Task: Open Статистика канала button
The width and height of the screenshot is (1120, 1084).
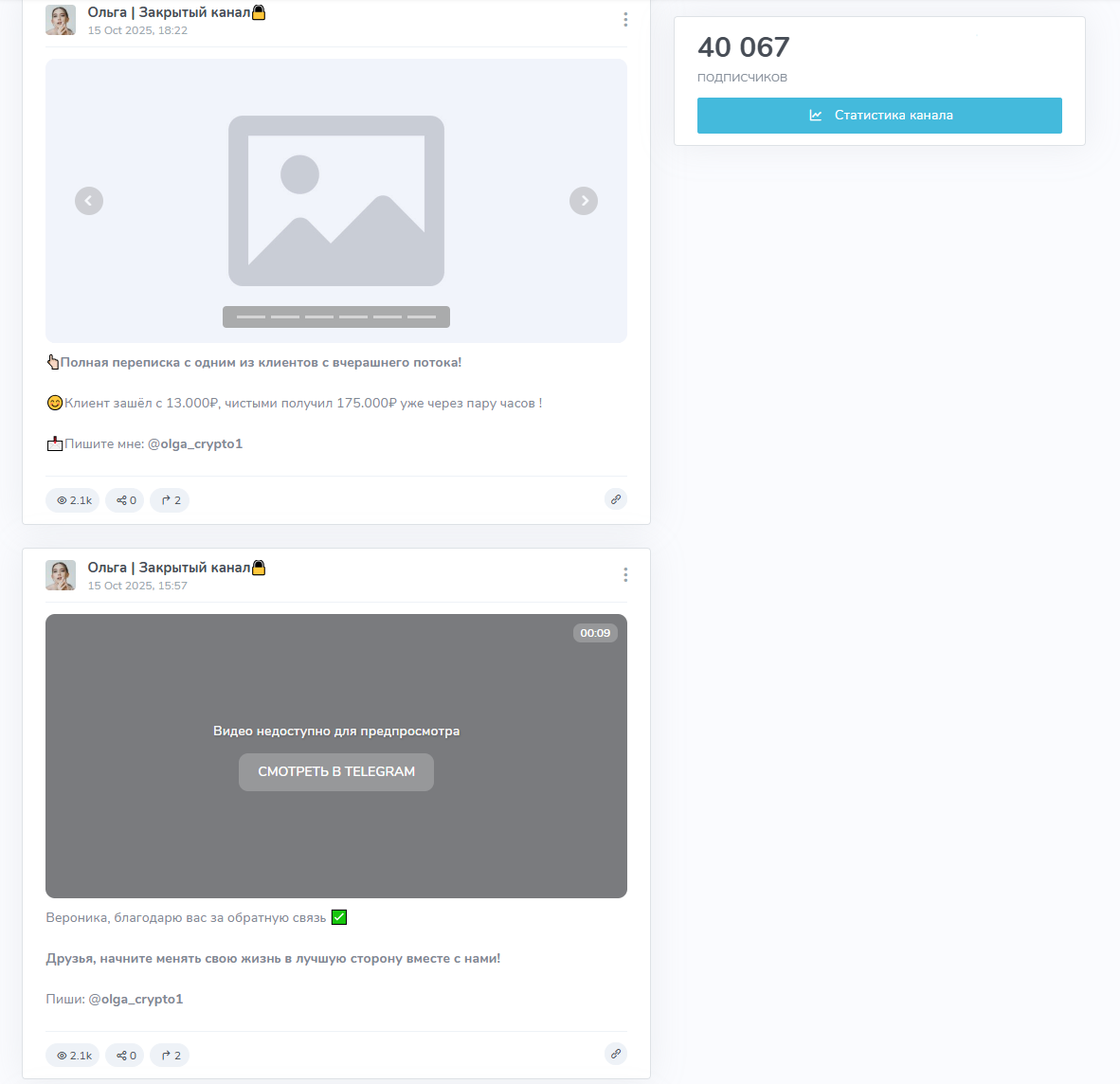Action: click(879, 116)
